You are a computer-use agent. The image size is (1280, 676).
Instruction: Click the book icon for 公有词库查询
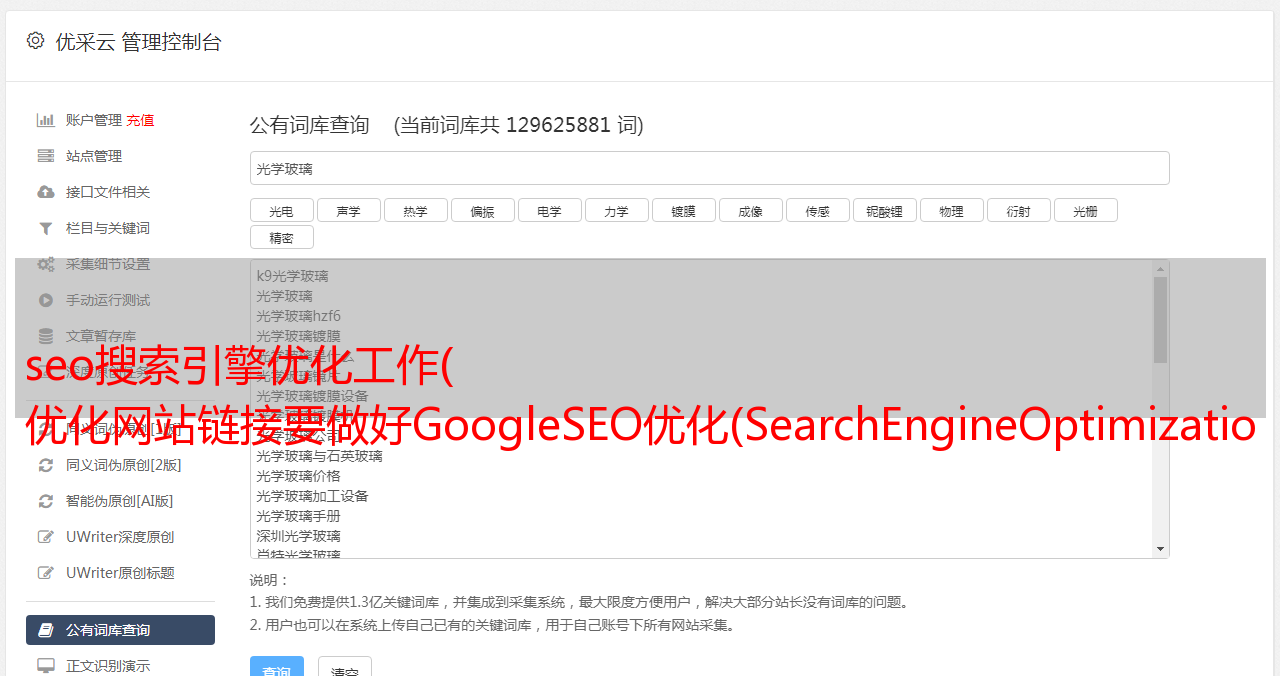pyautogui.click(x=46, y=630)
